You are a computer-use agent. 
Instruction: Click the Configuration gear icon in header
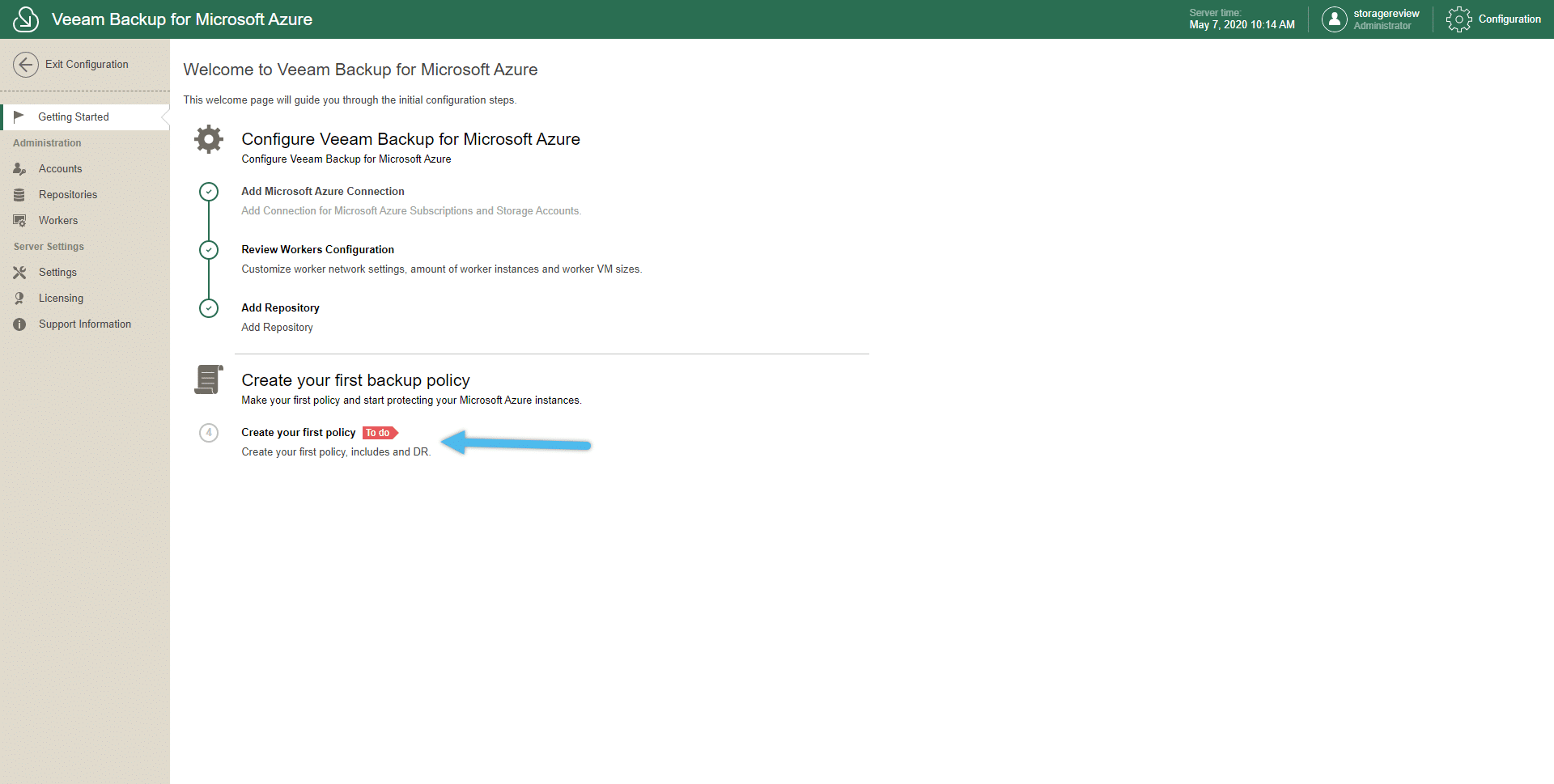1459,19
